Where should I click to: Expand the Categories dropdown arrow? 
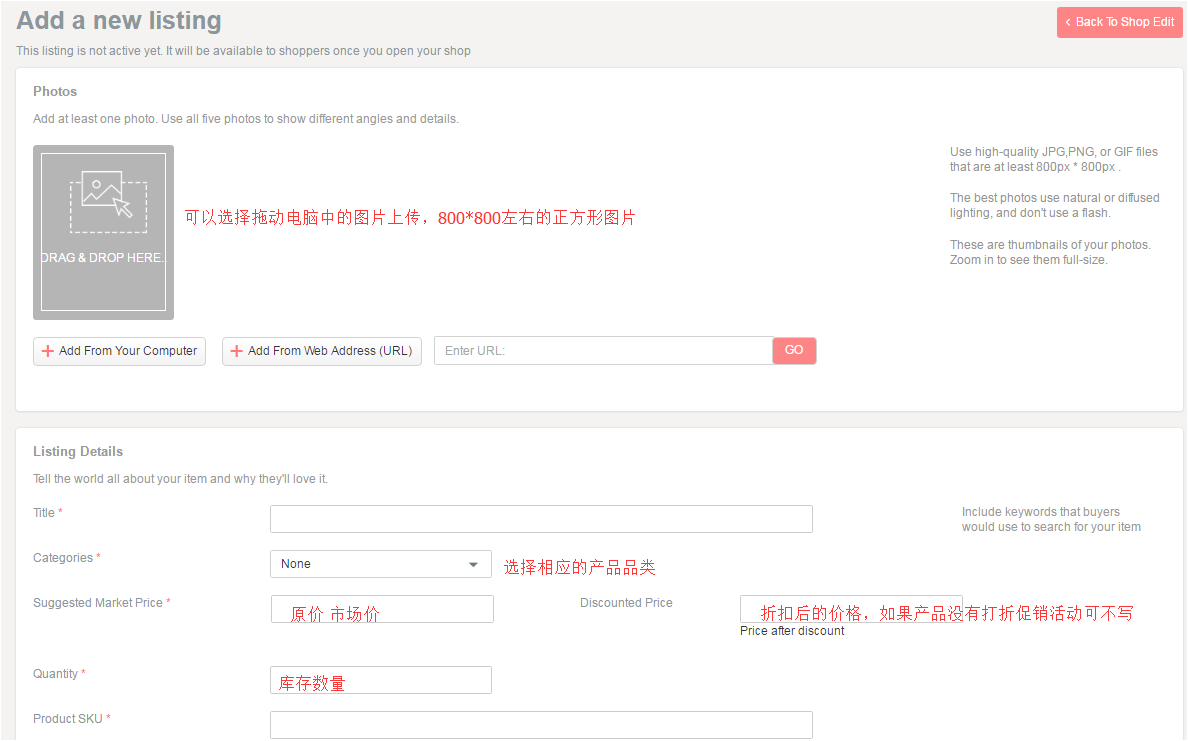pos(473,564)
